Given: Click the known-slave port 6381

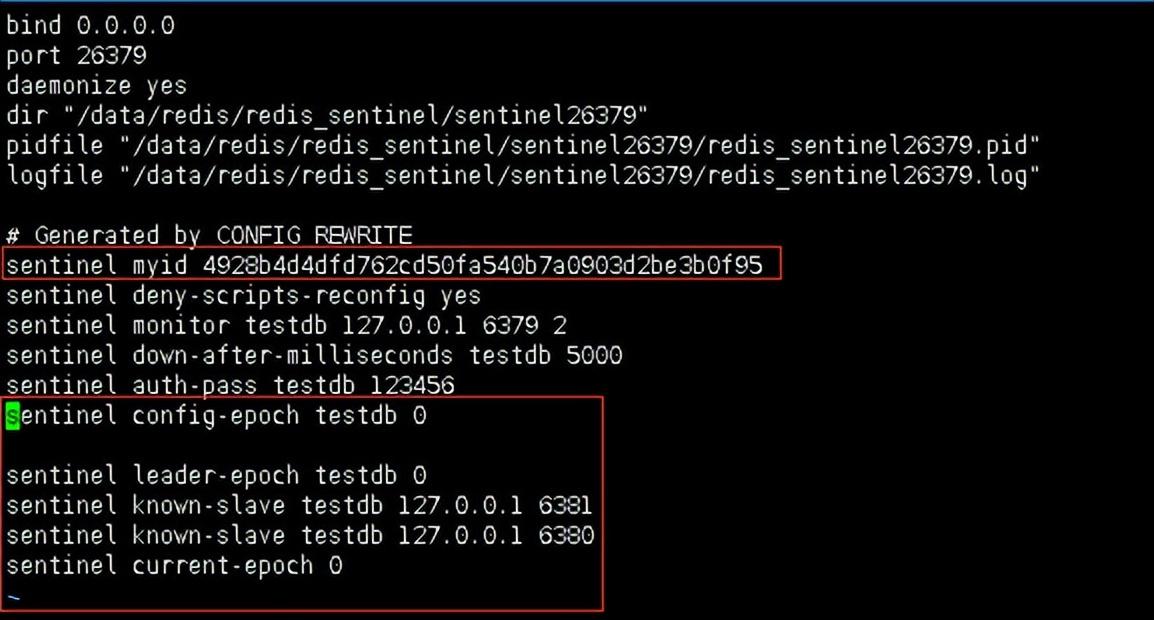Looking at the screenshot, I should [x=565, y=506].
